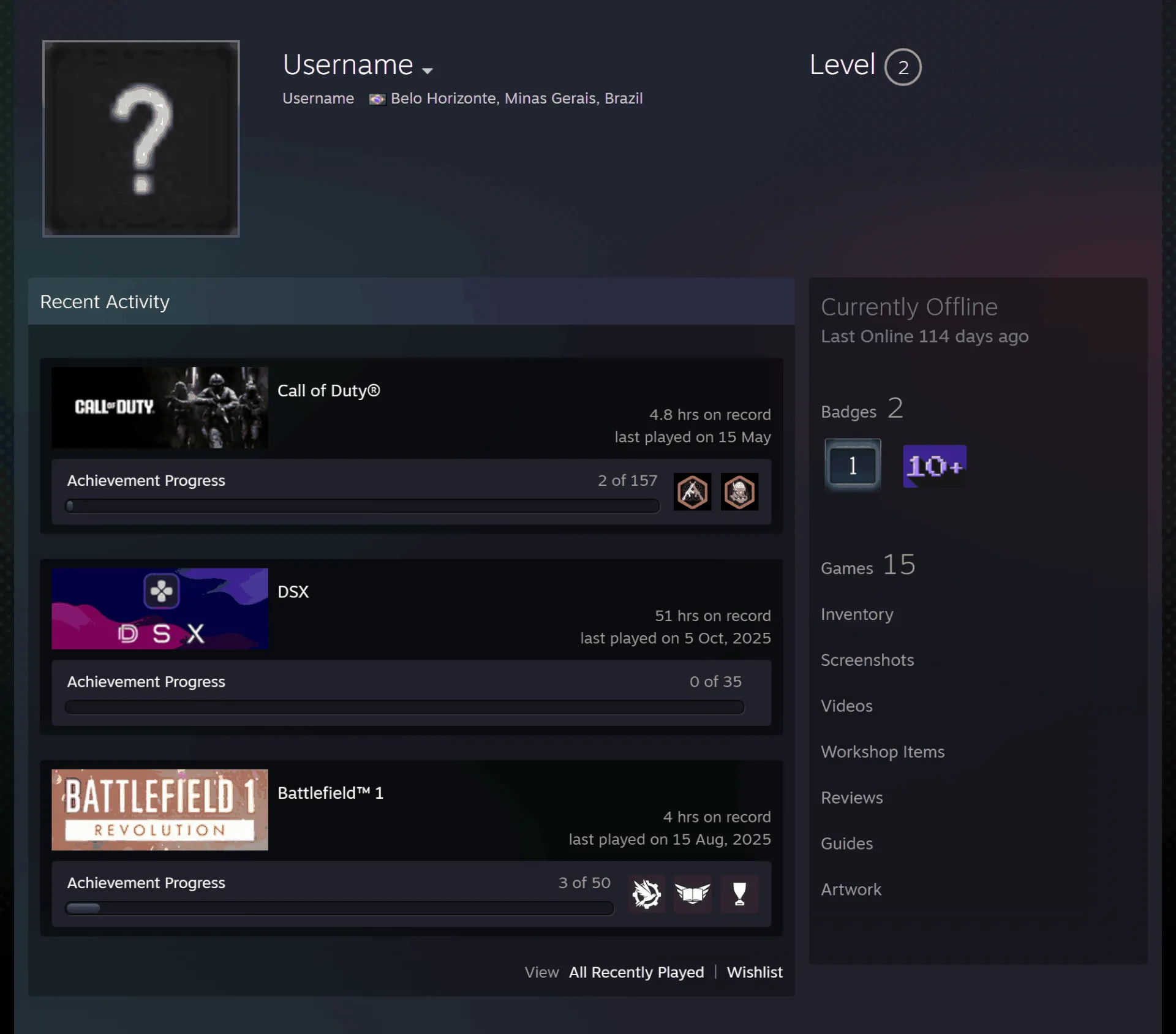Open the Battlefield 1 Revolution banner

(x=160, y=809)
